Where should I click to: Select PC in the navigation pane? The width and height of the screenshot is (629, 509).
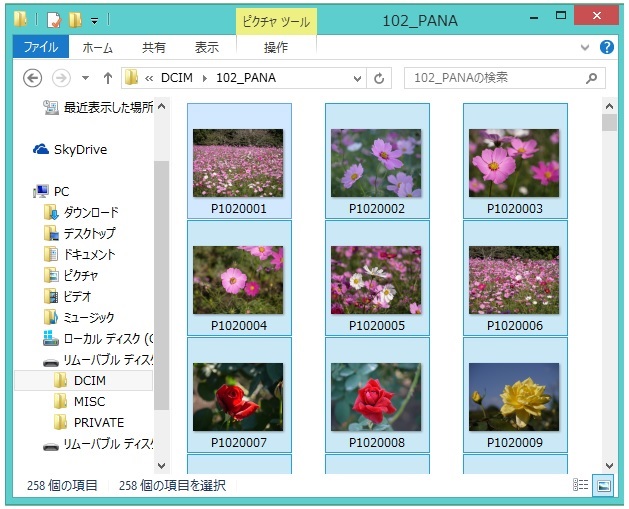click(x=61, y=191)
